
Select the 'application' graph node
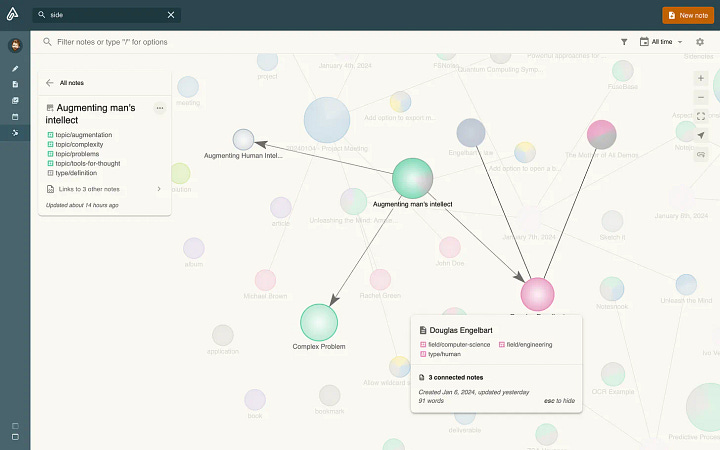[x=223, y=335]
